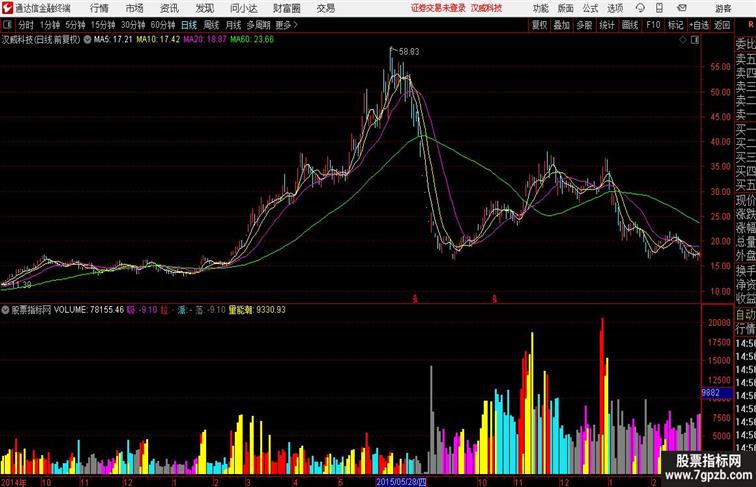Open main chart indicator dropdown beside 汉威科技
The height and width of the screenshot is (487, 756).
pyautogui.click(x=87, y=40)
